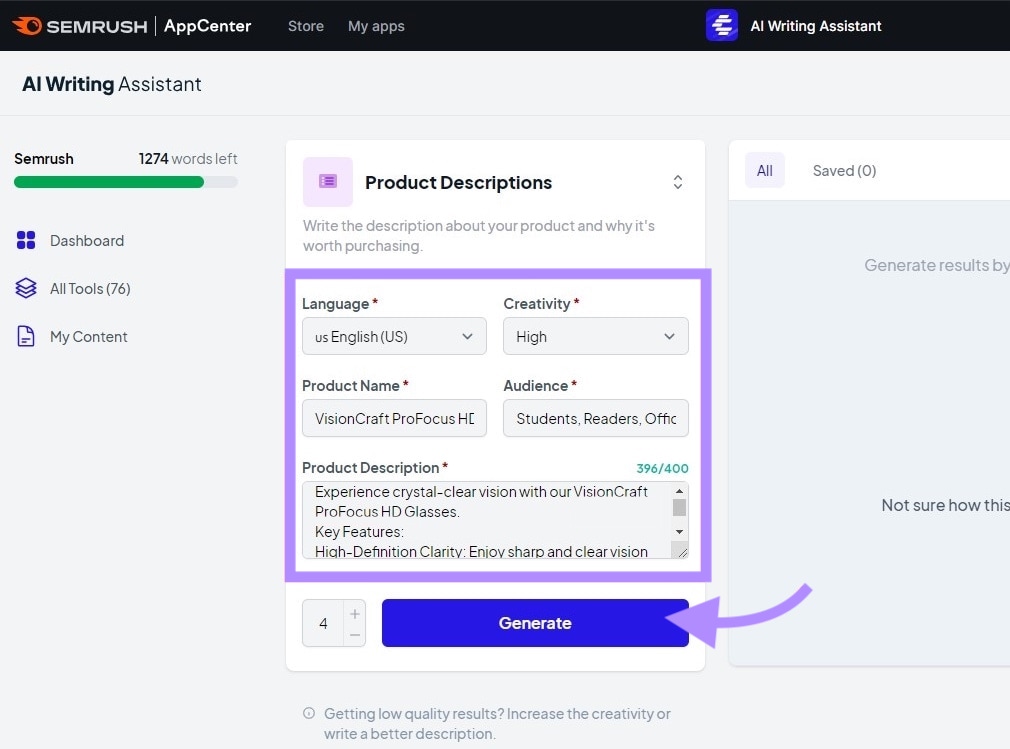Click inside the Audience input field

[x=595, y=418]
